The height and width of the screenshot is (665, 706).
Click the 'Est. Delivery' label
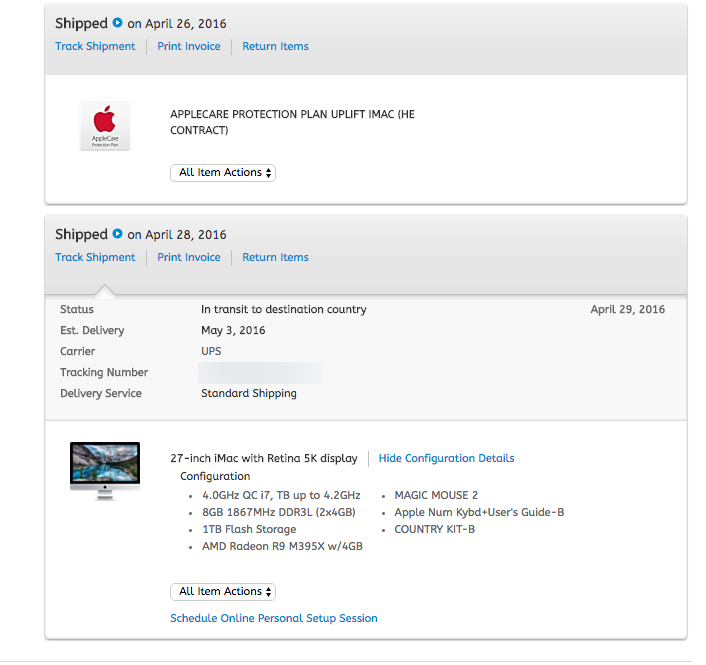tap(92, 330)
